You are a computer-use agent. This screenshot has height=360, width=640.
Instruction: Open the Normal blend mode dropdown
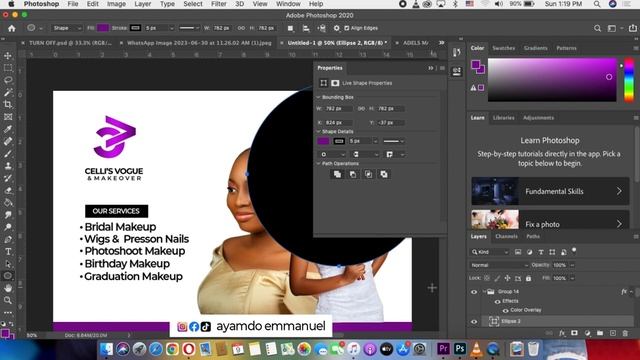(499, 265)
